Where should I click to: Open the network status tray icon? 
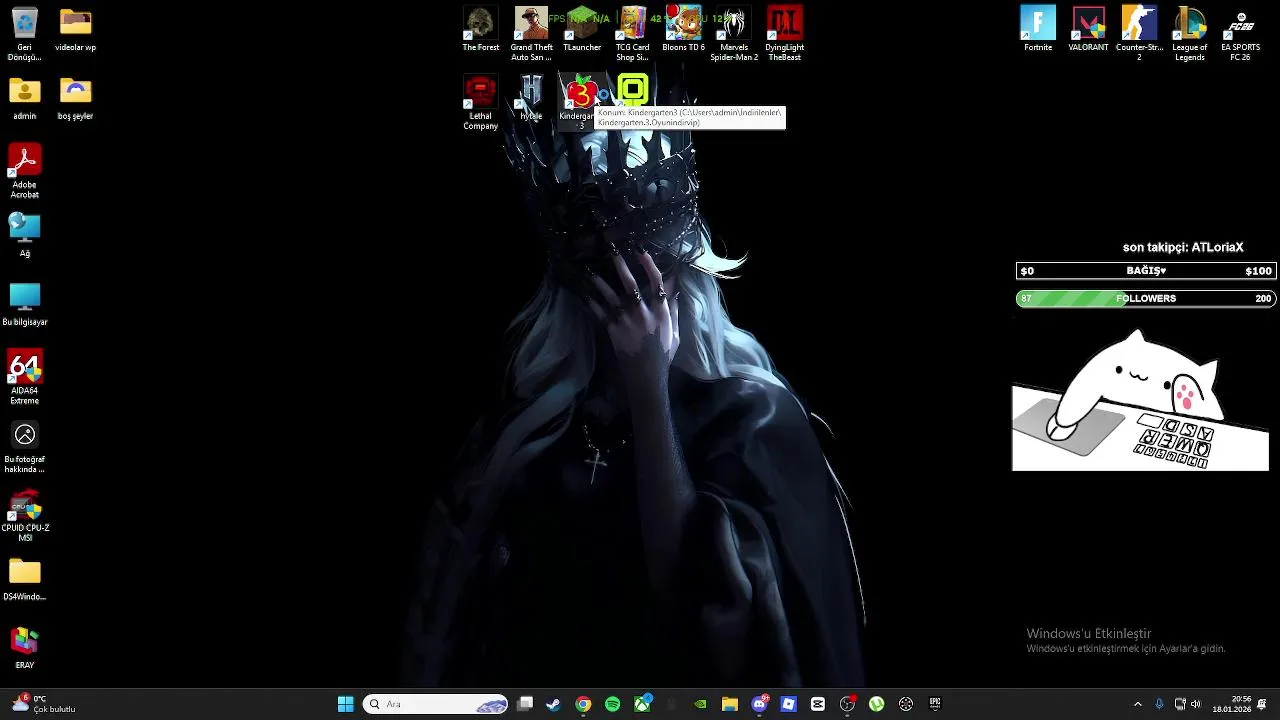coord(1180,704)
